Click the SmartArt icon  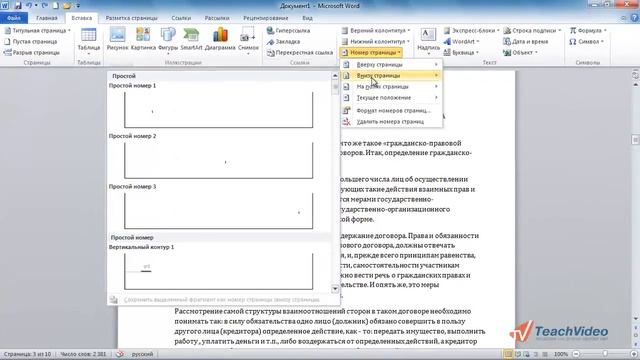coord(191,39)
